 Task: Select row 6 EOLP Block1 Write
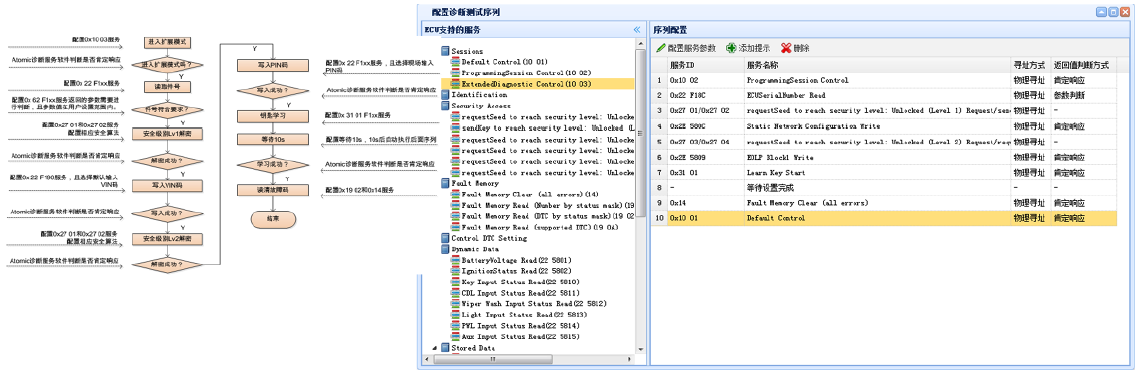[x=883, y=157]
